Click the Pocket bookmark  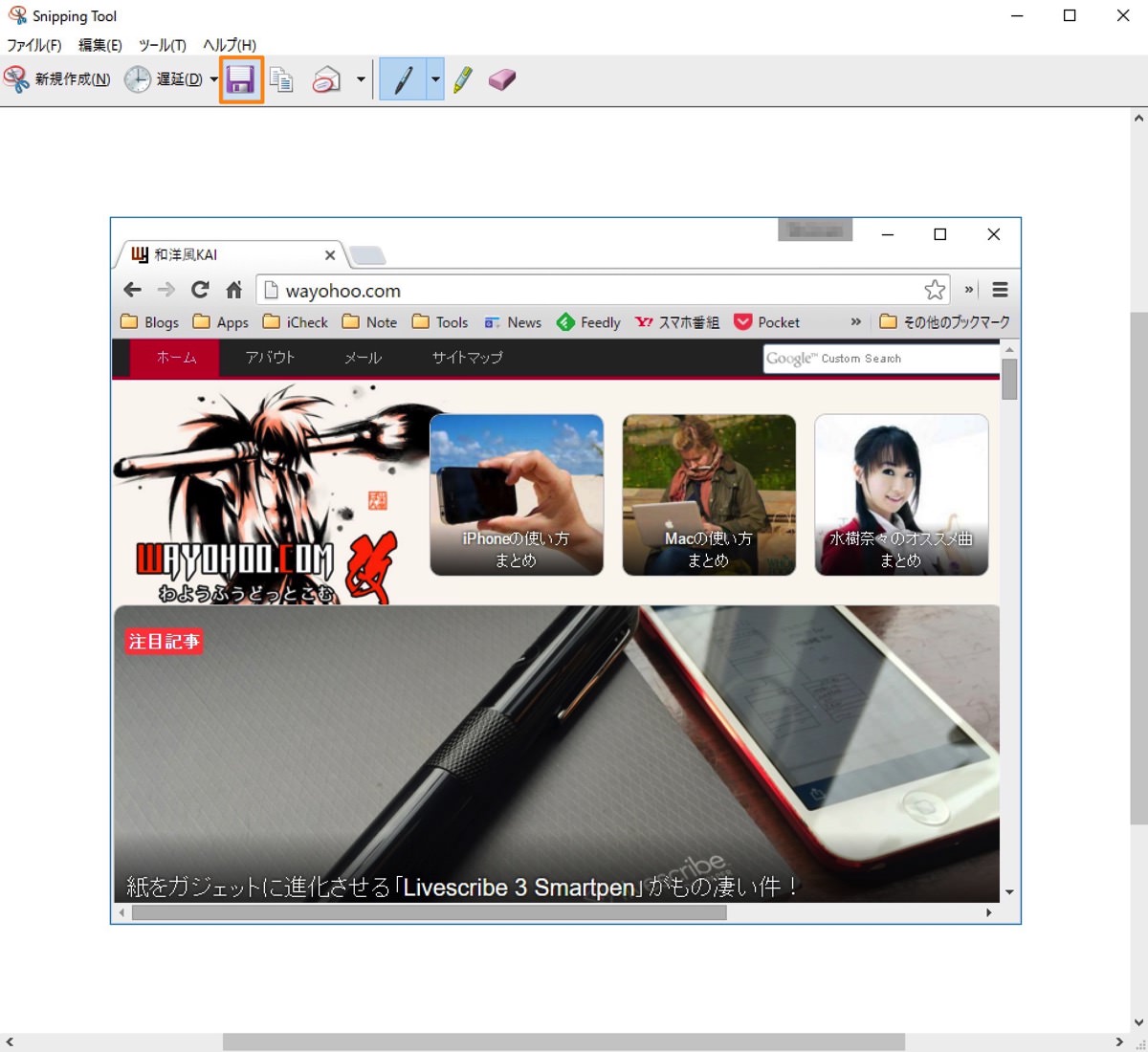tap(766, 322)
